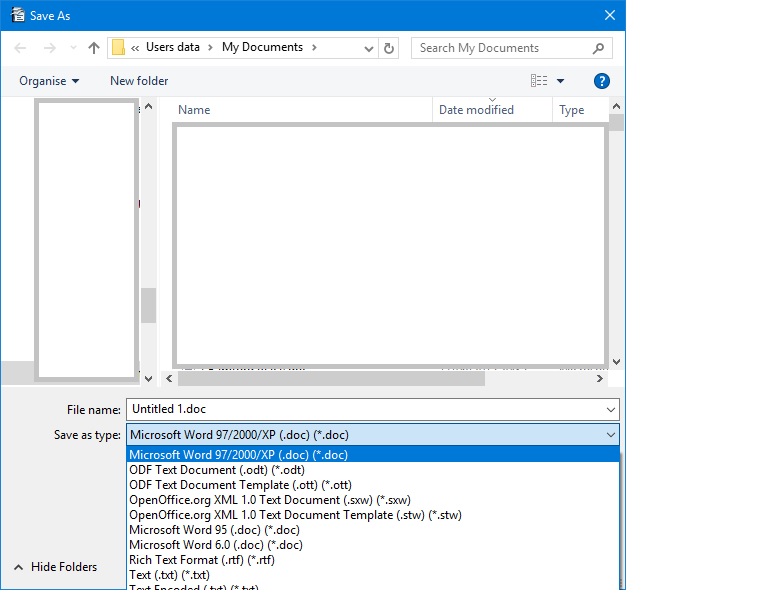Choose Rich Text Format (.rtf) option
This screenshot has height=614, width=768.
(202, 560)
